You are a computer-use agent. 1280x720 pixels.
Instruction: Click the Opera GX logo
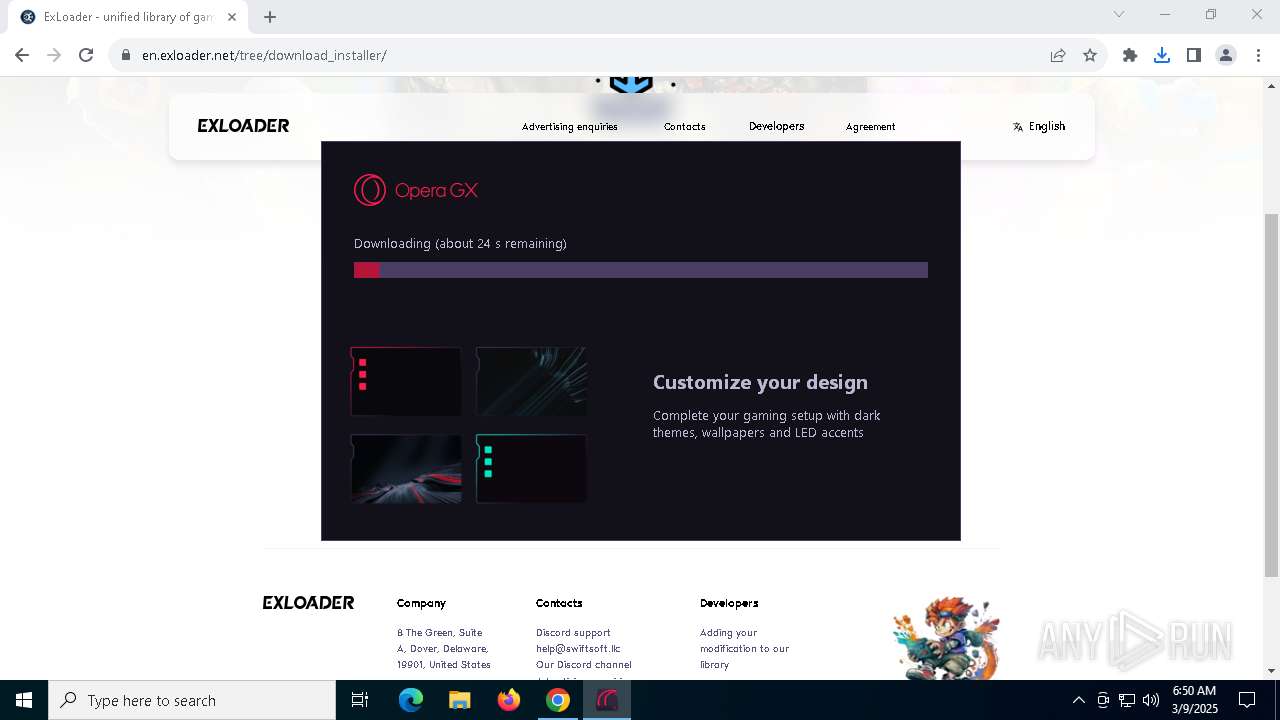coord(416,190)
